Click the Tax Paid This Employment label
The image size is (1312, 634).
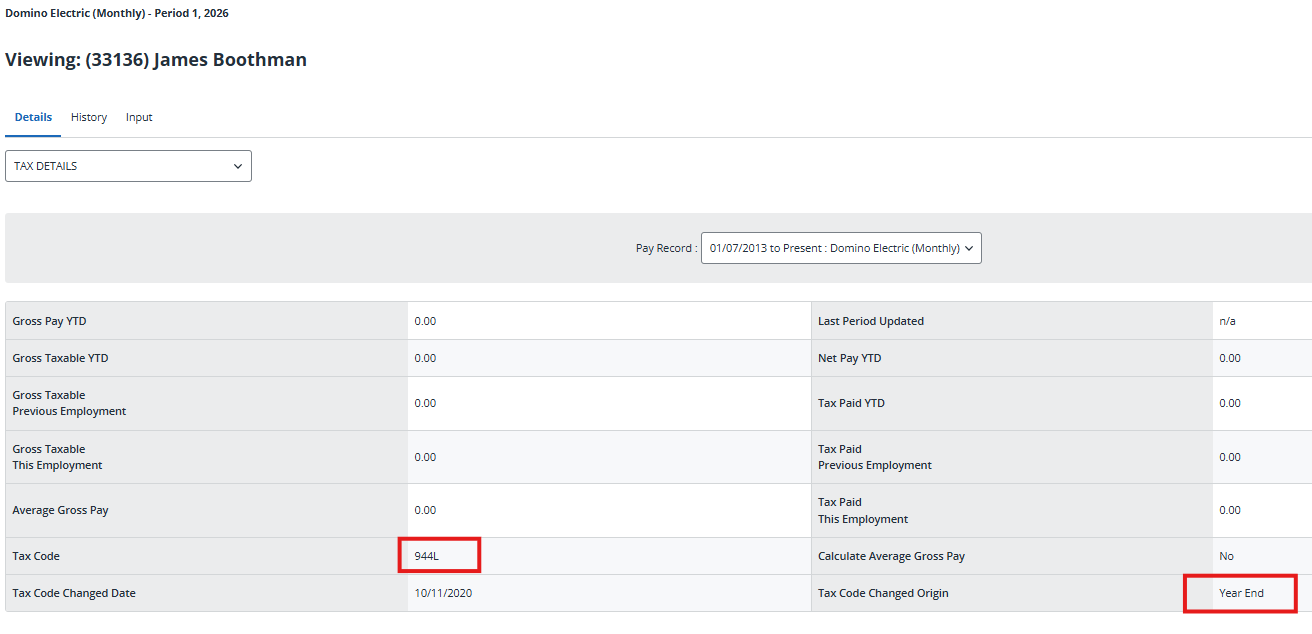(x=862, y=511)
